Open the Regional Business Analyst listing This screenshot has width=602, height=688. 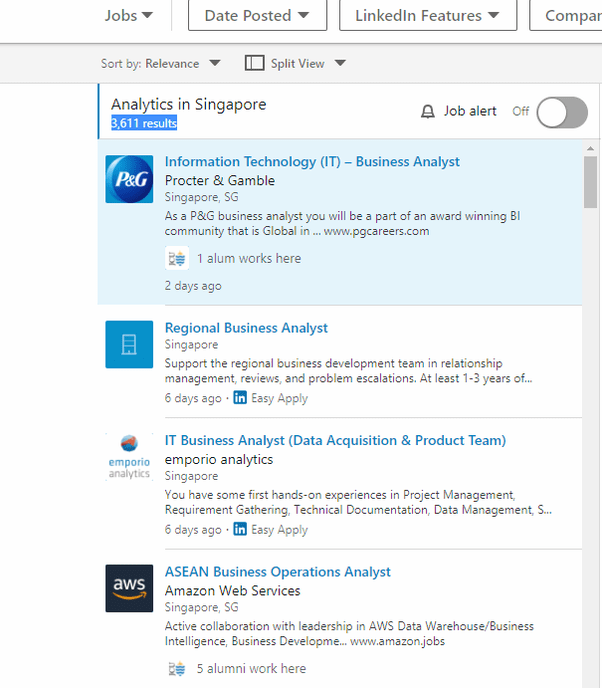[x=246, y=328]
